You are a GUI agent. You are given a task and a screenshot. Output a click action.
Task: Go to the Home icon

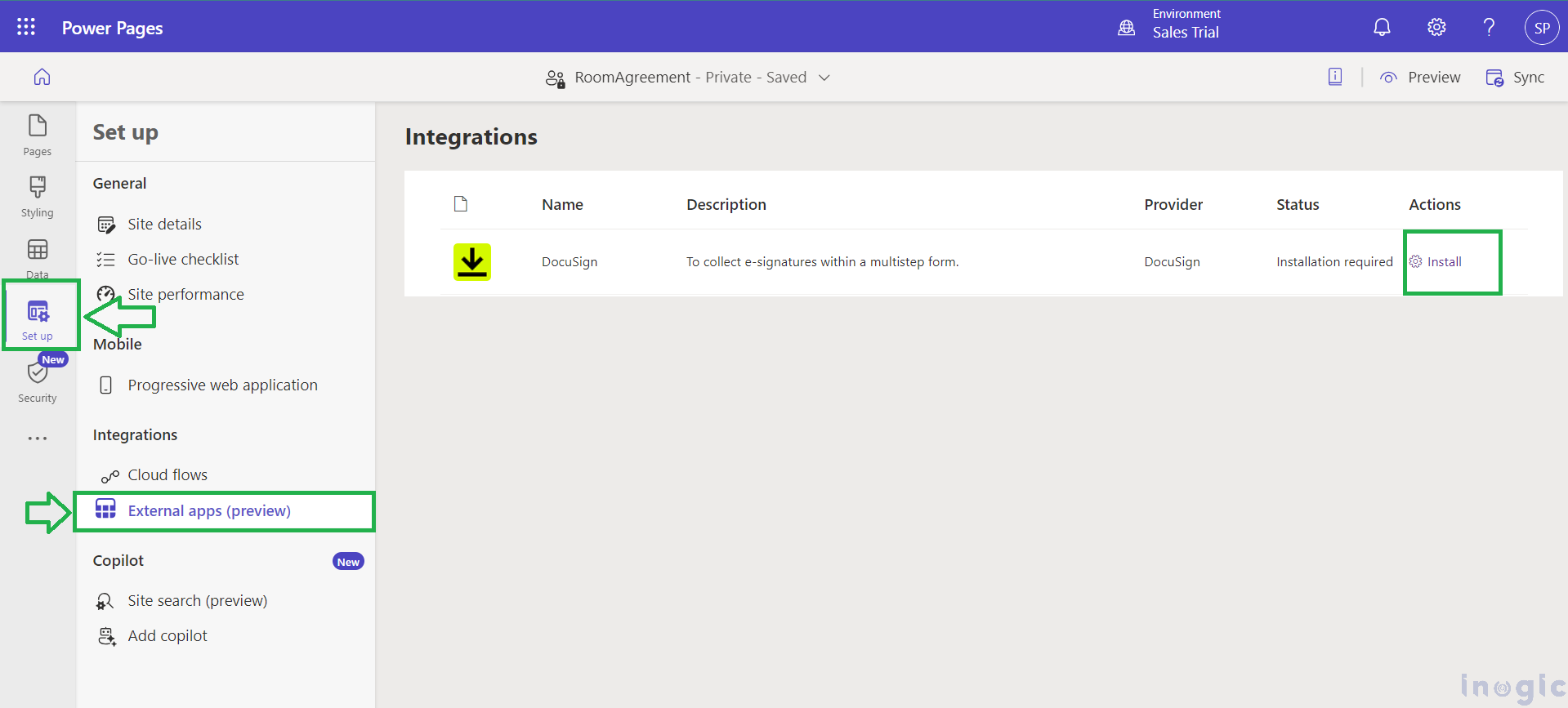42,77
